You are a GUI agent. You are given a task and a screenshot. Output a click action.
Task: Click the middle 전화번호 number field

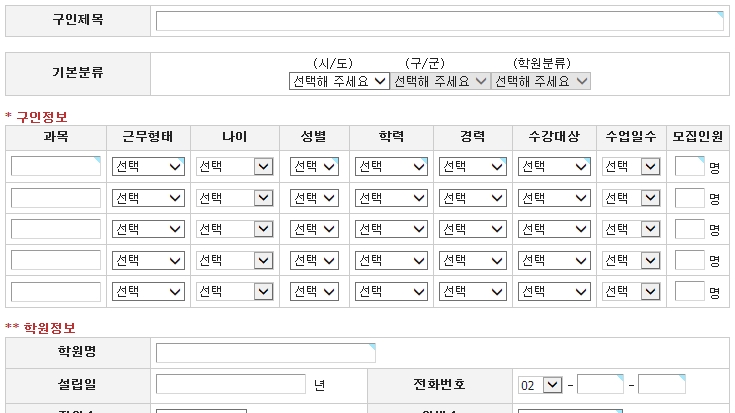[x=600, y=384]
